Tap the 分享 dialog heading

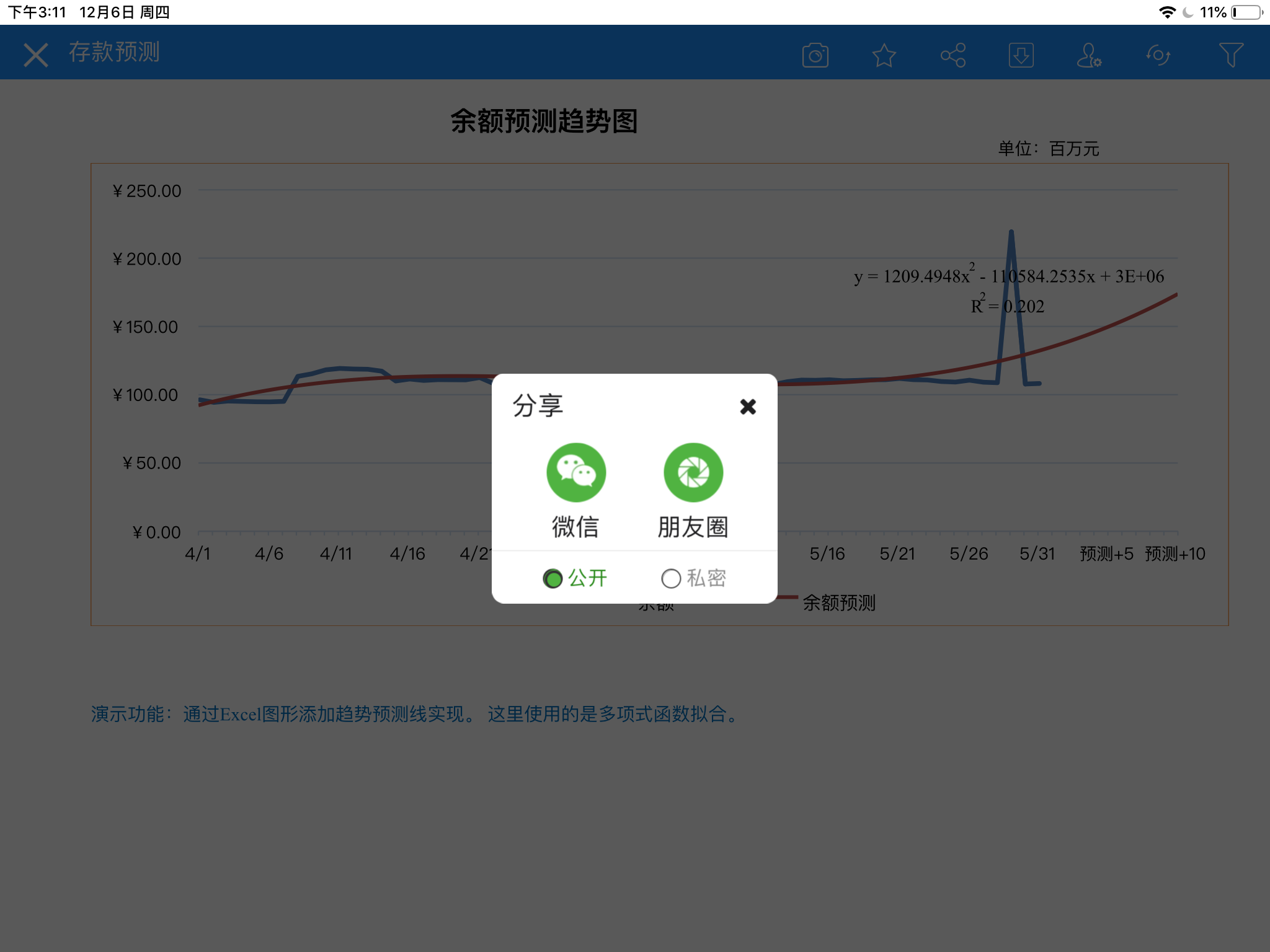(538, 406)
